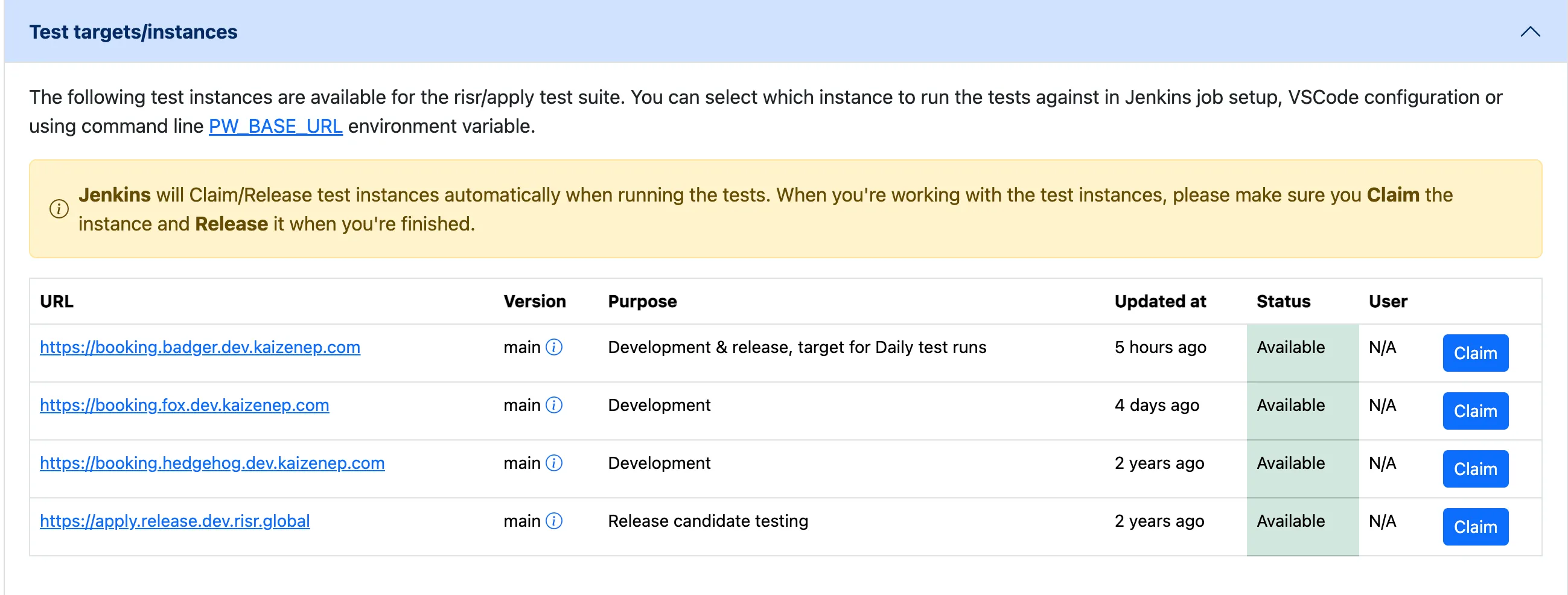Open version info for apply.release instance

pos(553,521)
